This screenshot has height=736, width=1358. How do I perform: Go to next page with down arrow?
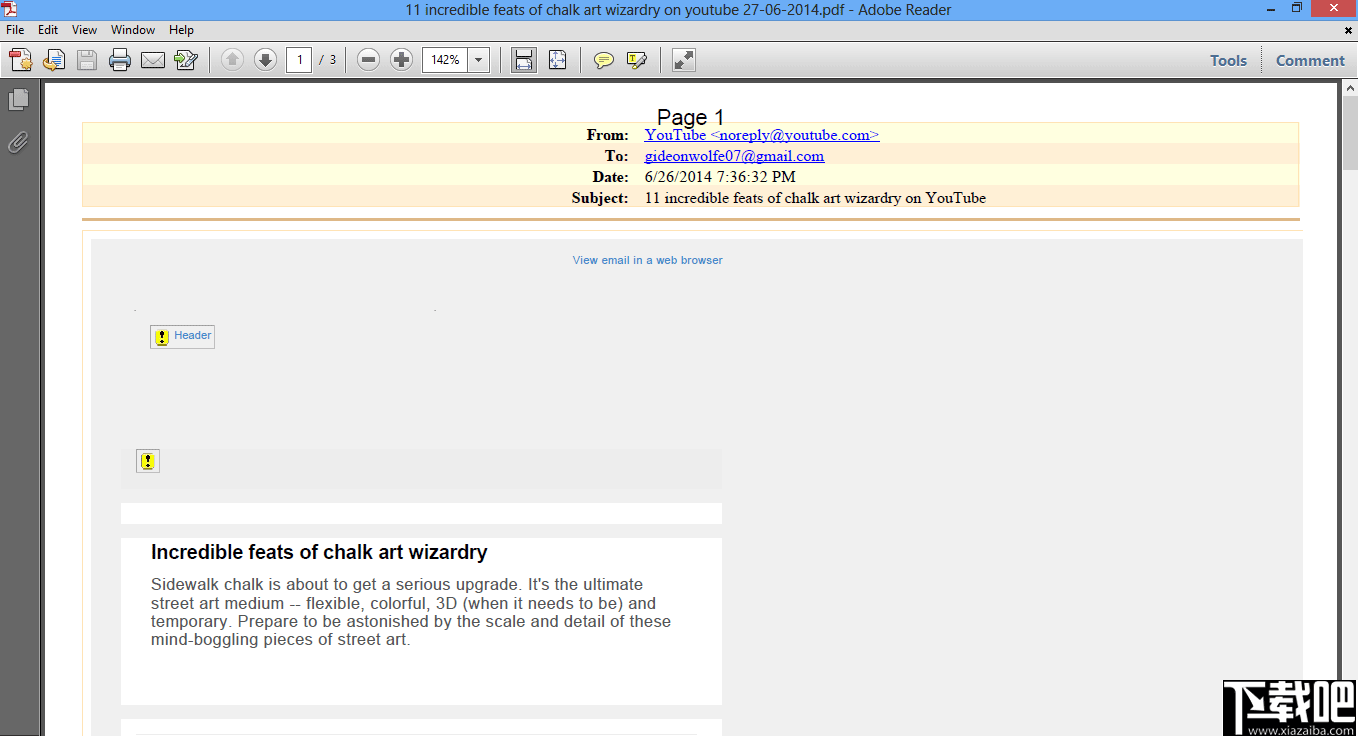coord(265,60)
